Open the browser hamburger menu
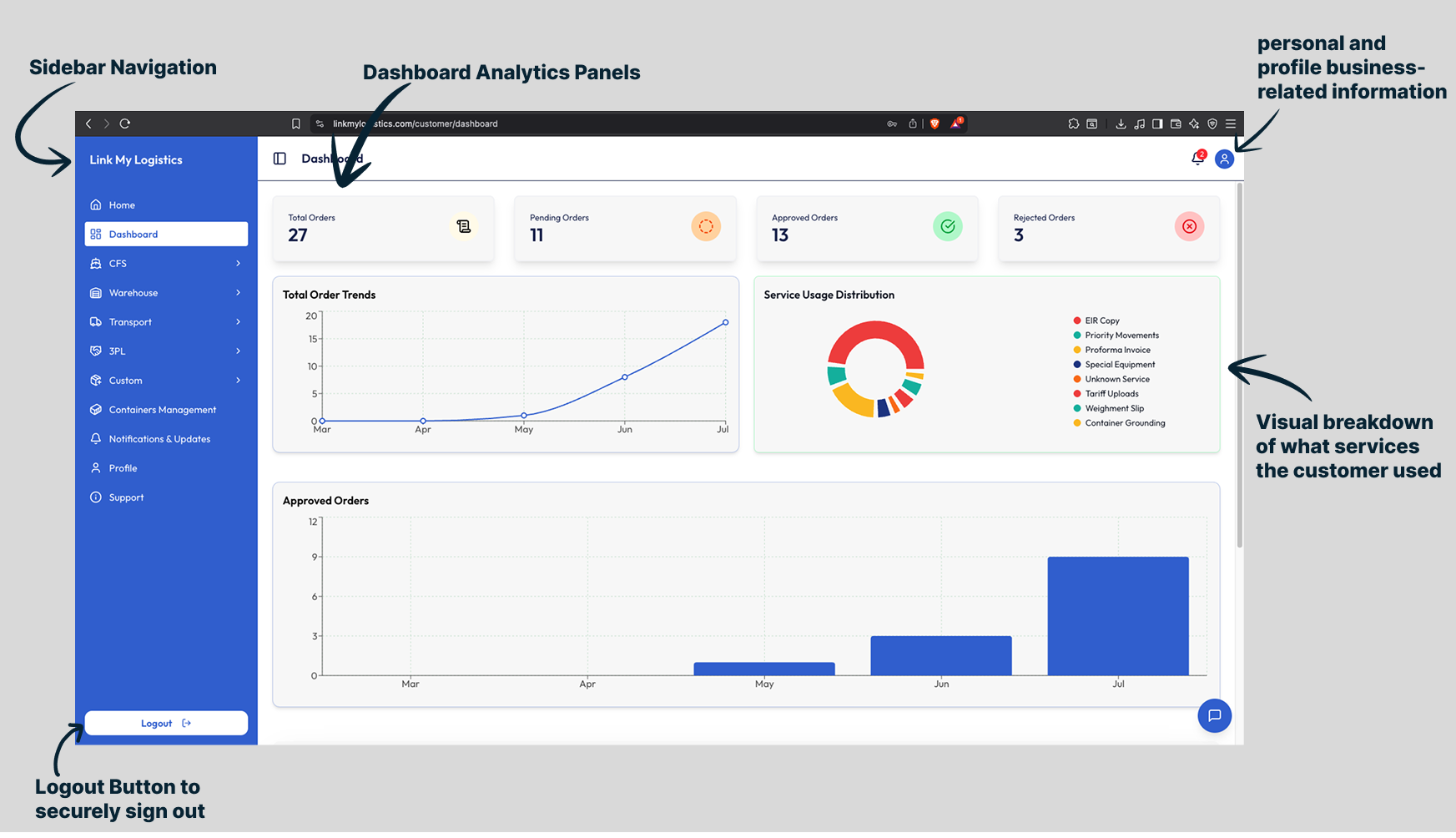The image size is (1456, 838). [x=1230, y=124]
